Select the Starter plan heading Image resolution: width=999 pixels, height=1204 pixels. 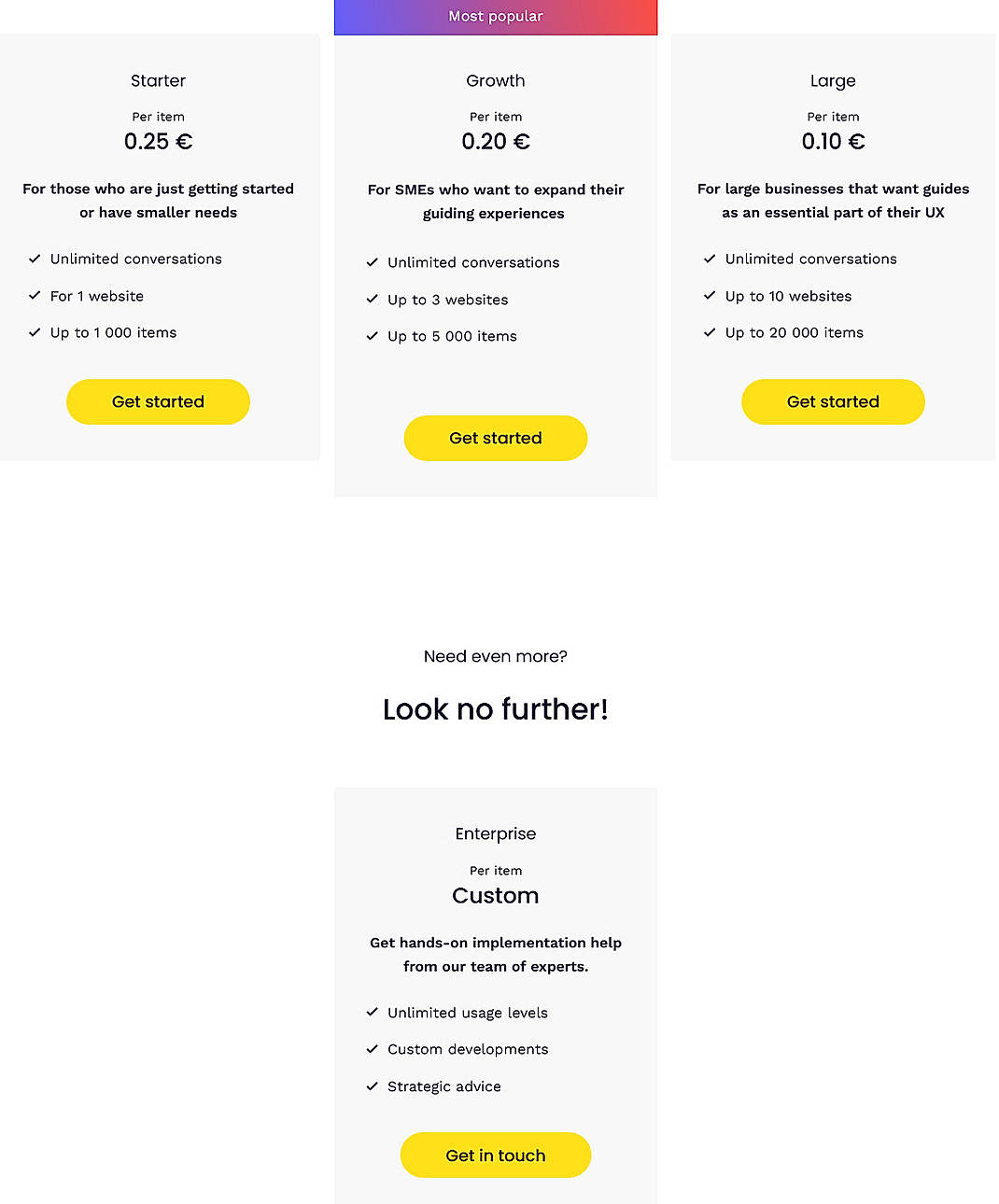click(158, 81)
